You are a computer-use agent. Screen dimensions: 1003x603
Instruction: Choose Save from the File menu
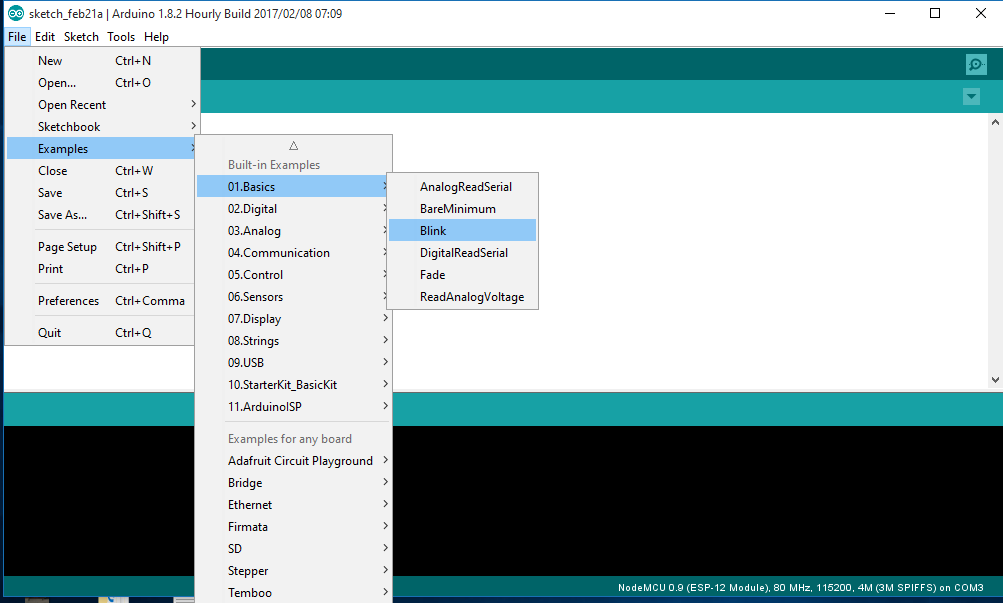pos(101,192)
